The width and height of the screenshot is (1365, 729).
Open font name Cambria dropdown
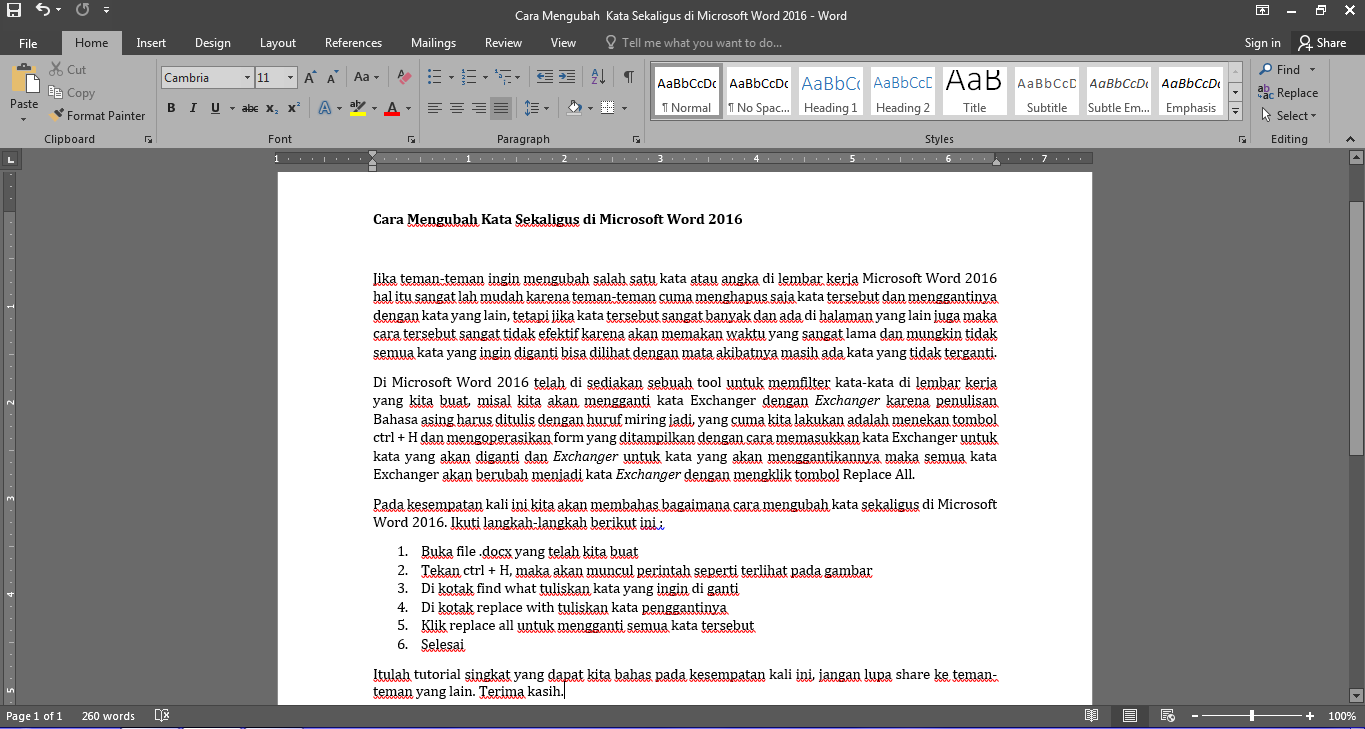tap(247, 78)
